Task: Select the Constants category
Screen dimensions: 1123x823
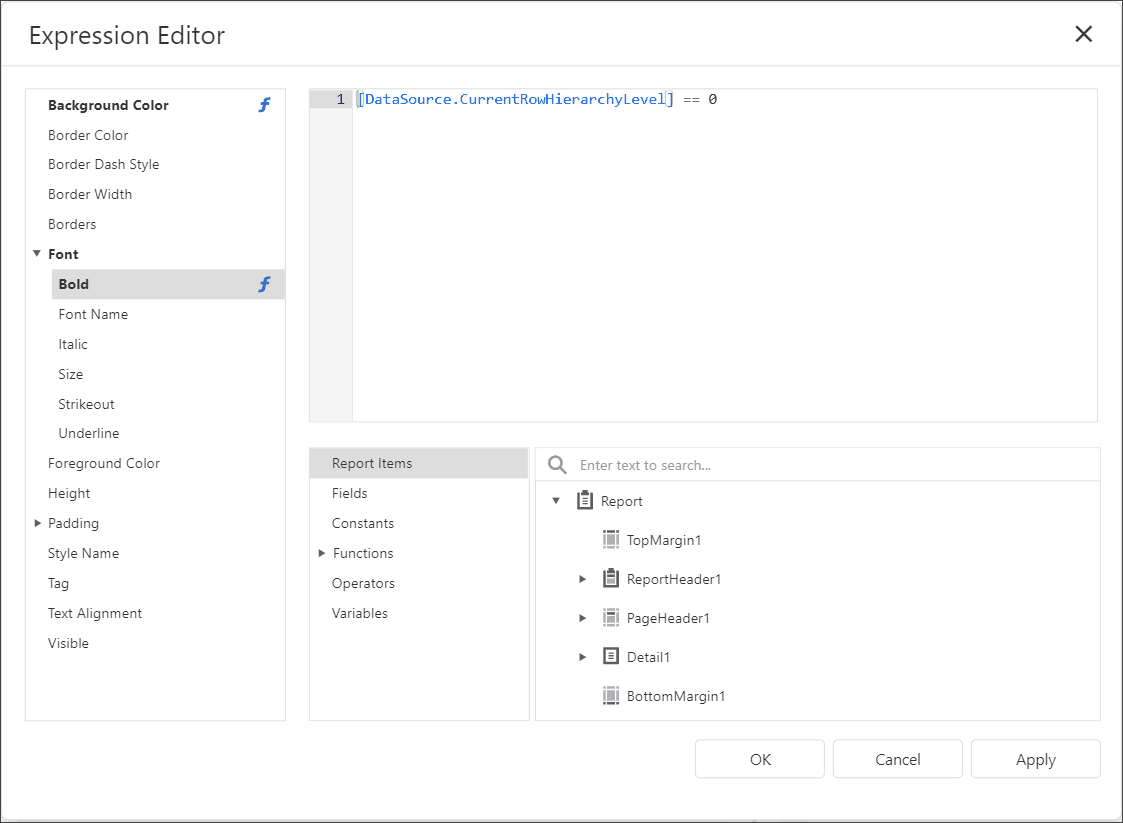Action: click(362, 523)
